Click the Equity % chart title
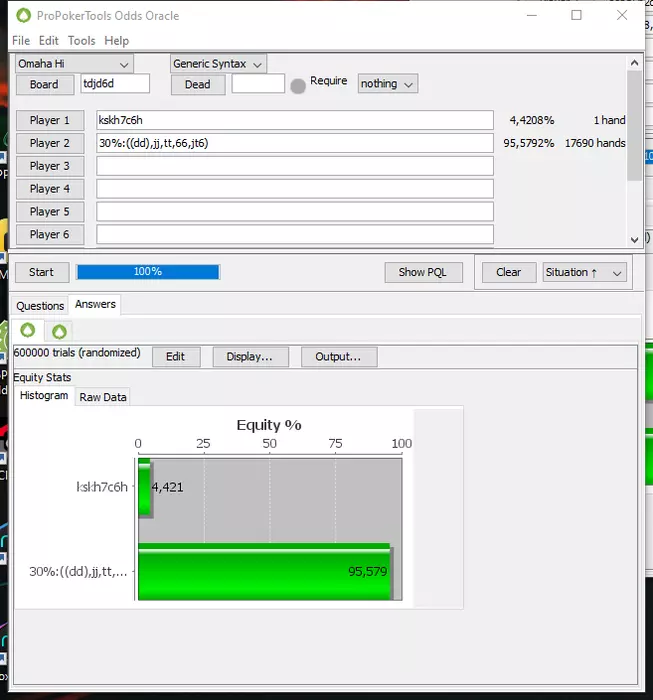 269,425
